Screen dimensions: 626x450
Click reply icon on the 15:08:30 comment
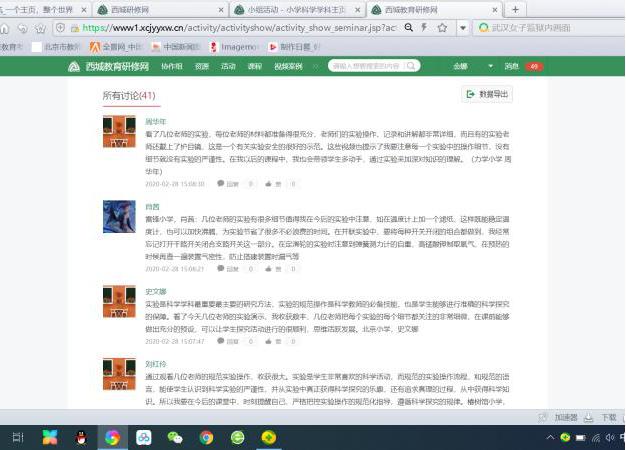coord(220,183)
